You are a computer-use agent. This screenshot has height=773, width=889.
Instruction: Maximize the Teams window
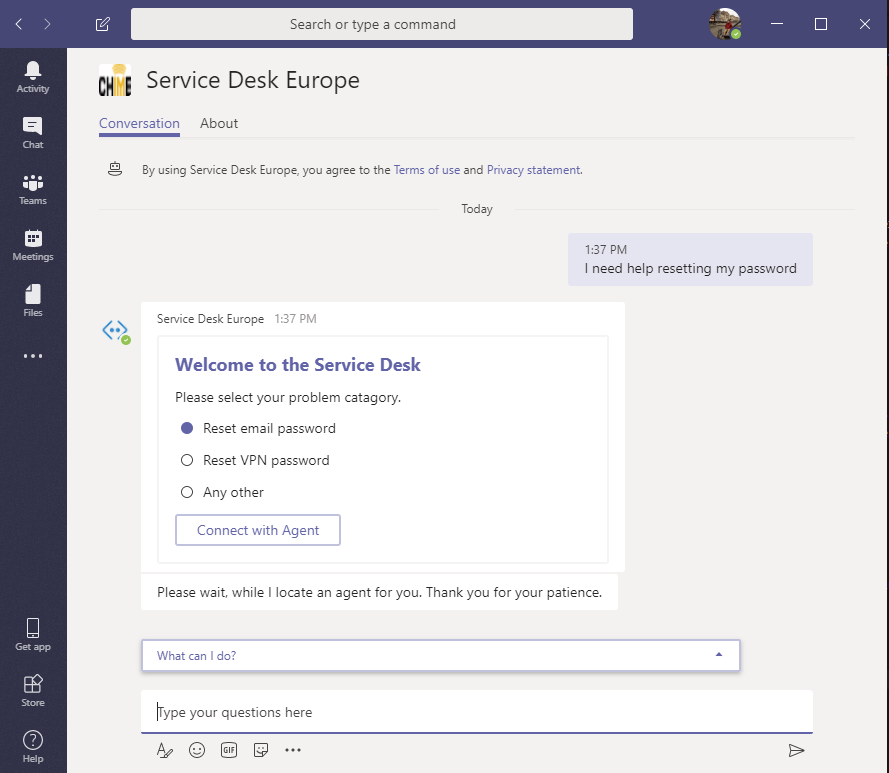[x=821, y=24]
